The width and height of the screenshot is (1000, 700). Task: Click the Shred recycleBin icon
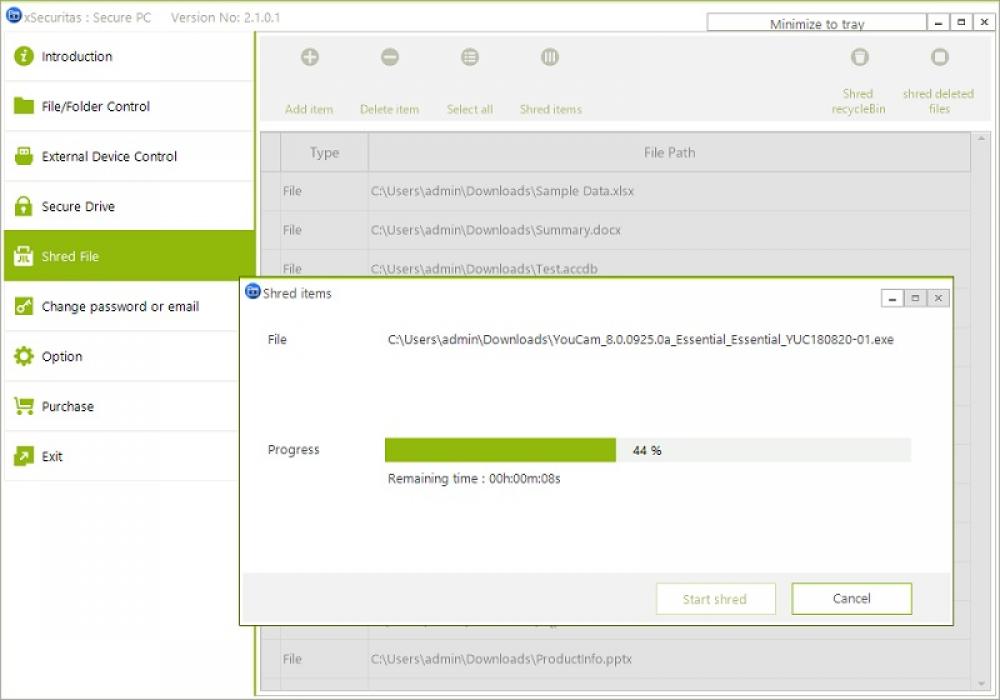[858, 58]
